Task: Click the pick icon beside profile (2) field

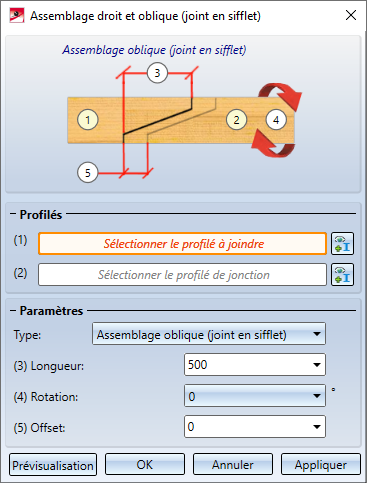Action: 342,275
